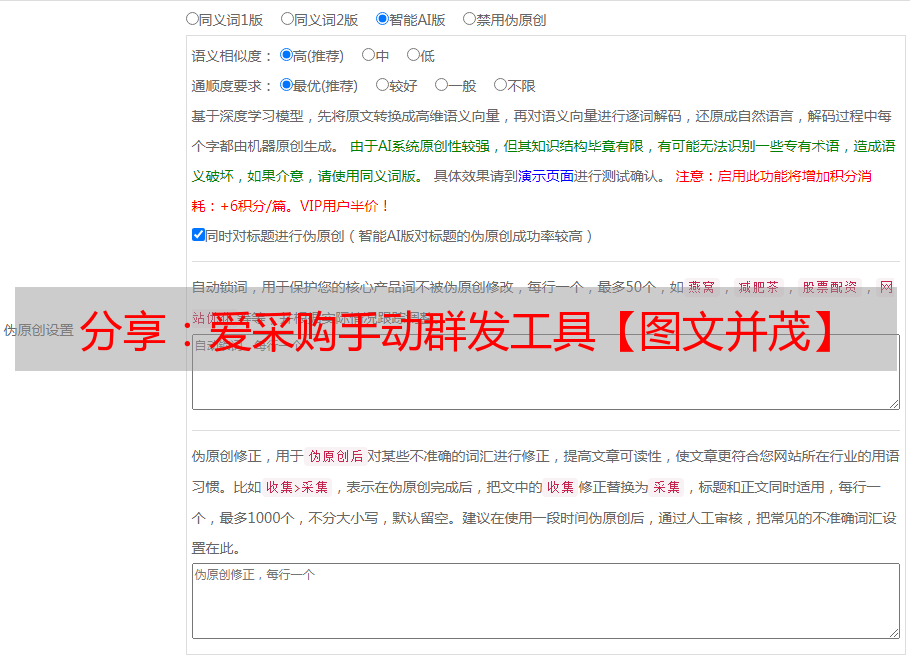Click the resize handle of 自动锁词 textarea

click(894, 404)
